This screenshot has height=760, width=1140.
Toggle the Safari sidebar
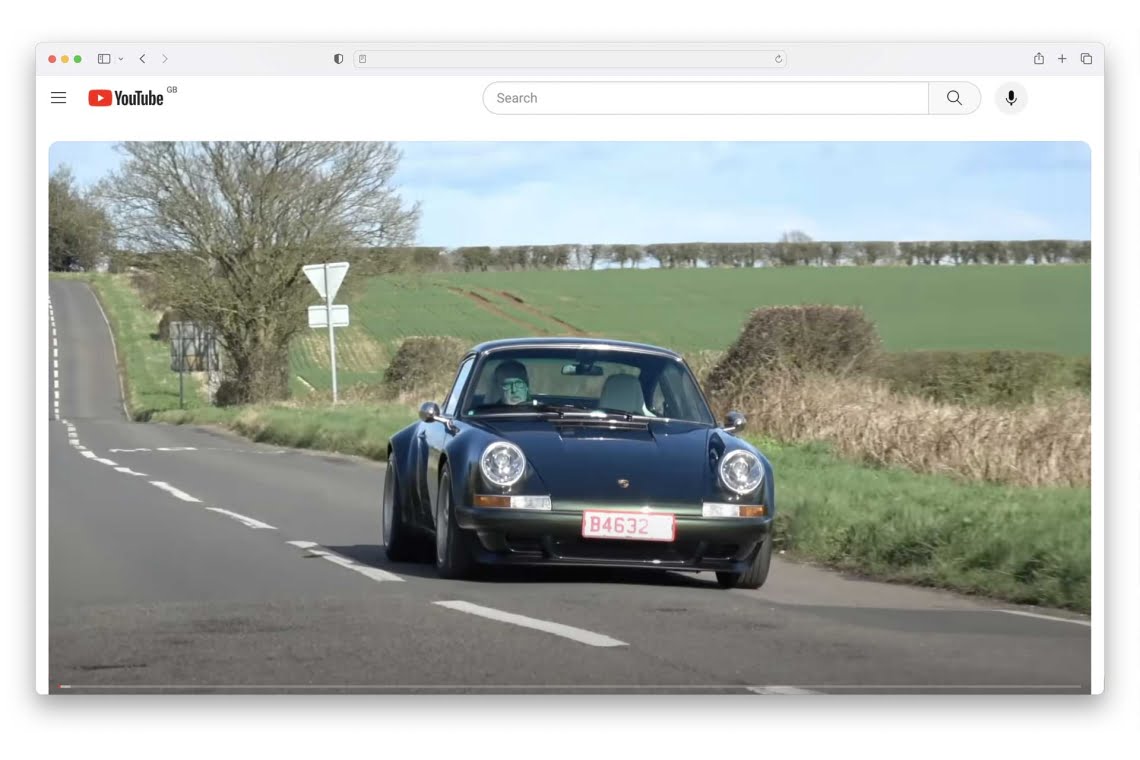(x=103, y=59)
